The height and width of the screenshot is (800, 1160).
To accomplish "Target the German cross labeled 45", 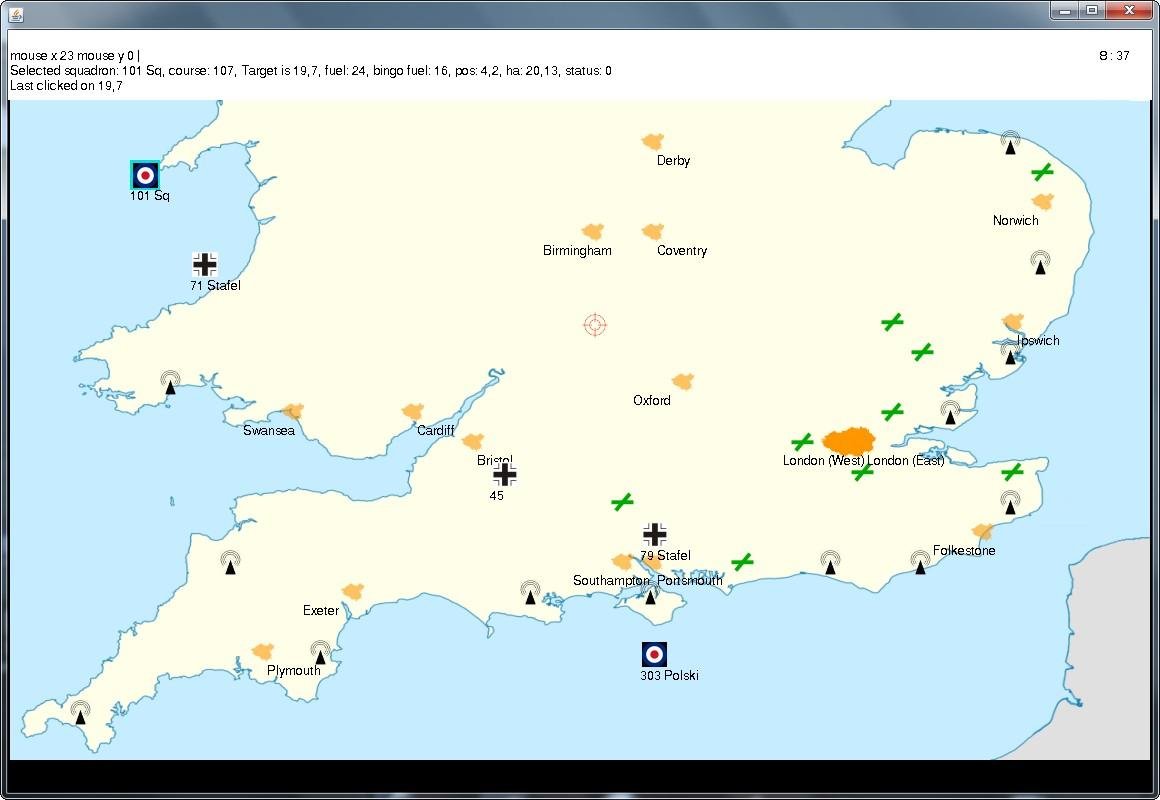I will click(505, 474).
